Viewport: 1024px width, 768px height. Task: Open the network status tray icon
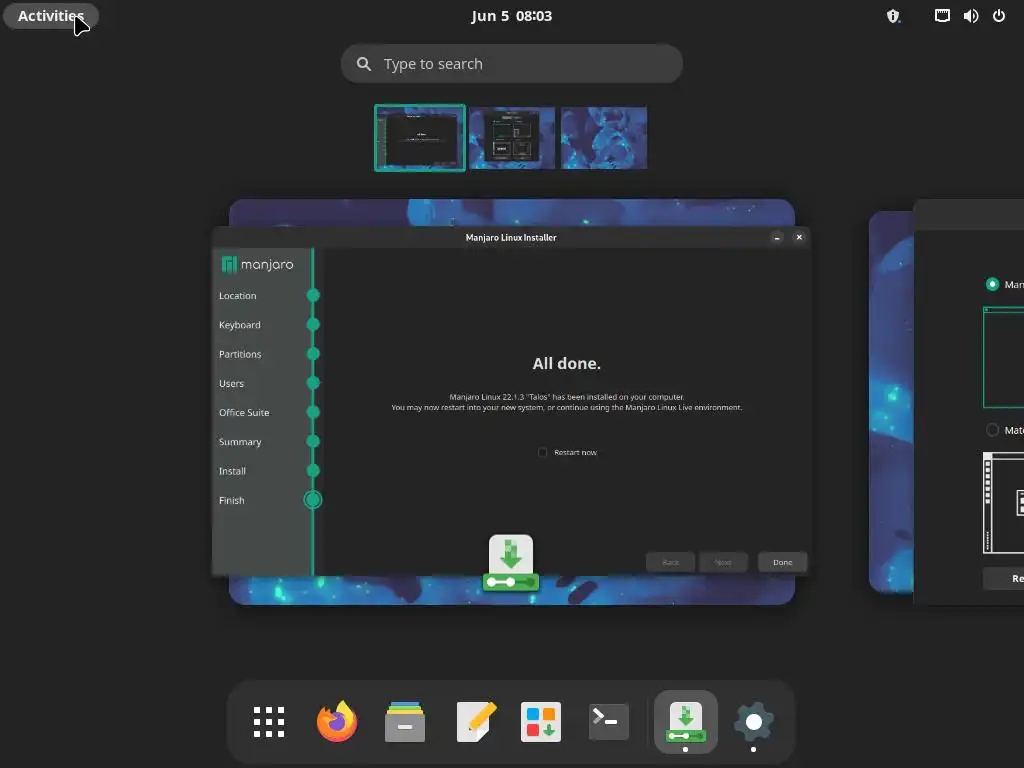tap(942, 16)
